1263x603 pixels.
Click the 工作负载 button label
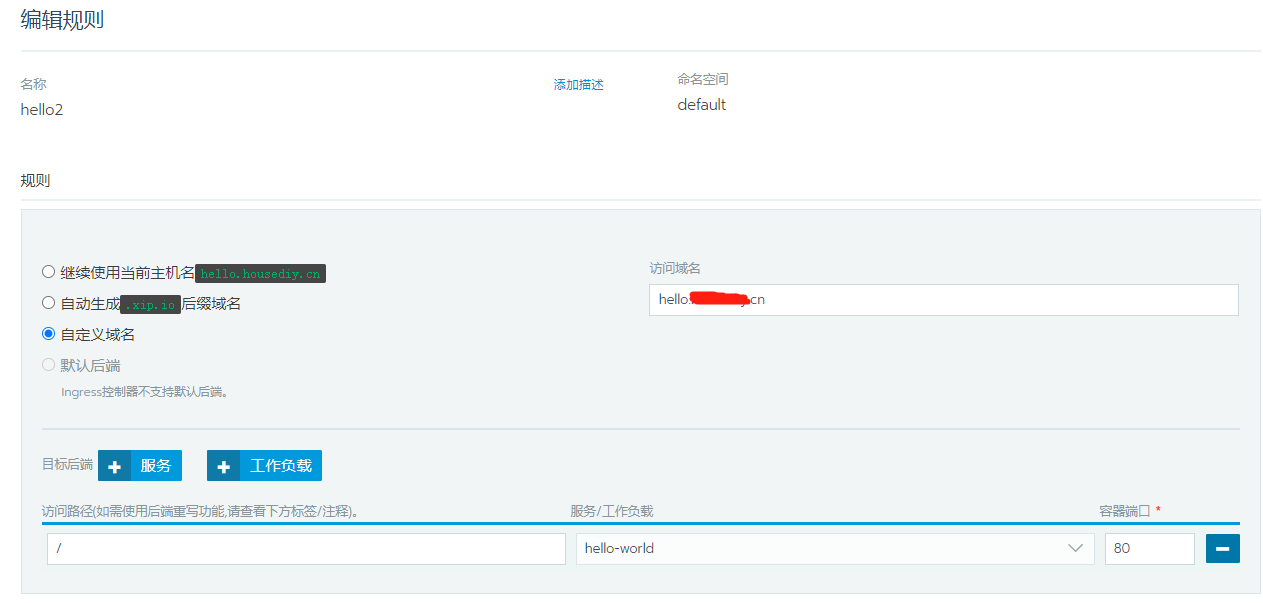point(281,466)
